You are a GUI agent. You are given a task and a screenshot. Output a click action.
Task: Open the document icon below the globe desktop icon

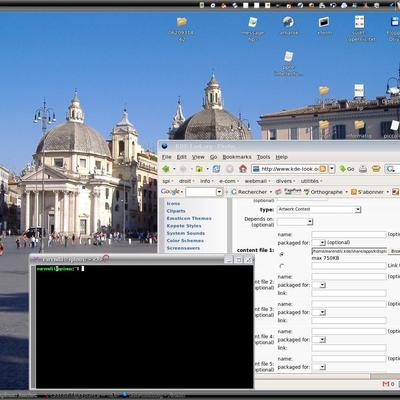(289, 56)
